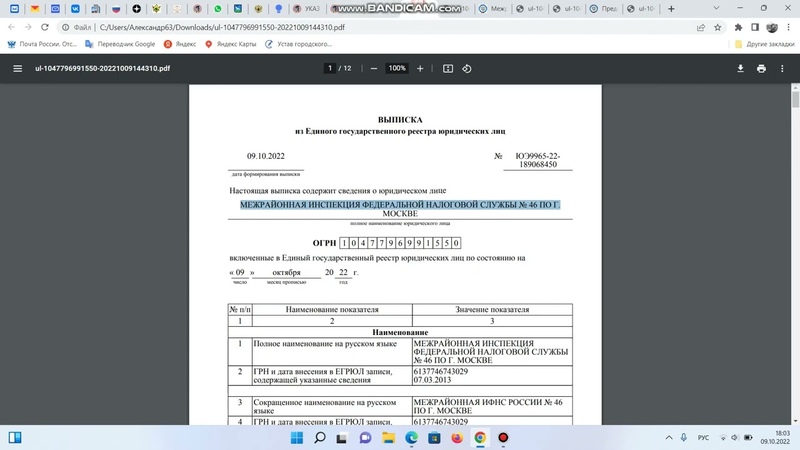
Task: Open Яндекс bookmark
Action: point(180,44)
